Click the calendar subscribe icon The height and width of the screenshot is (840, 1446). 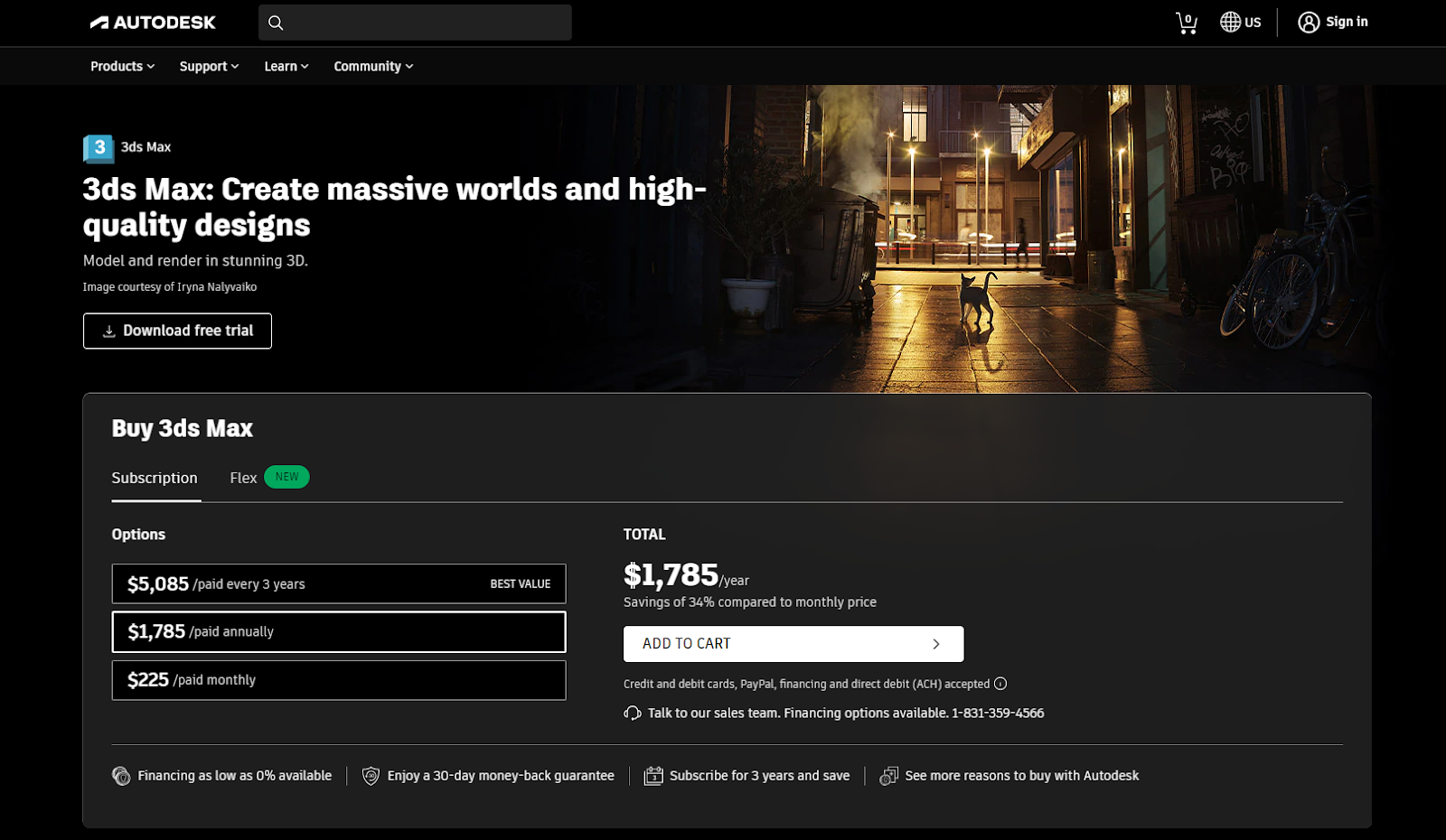tap(653, 776)
